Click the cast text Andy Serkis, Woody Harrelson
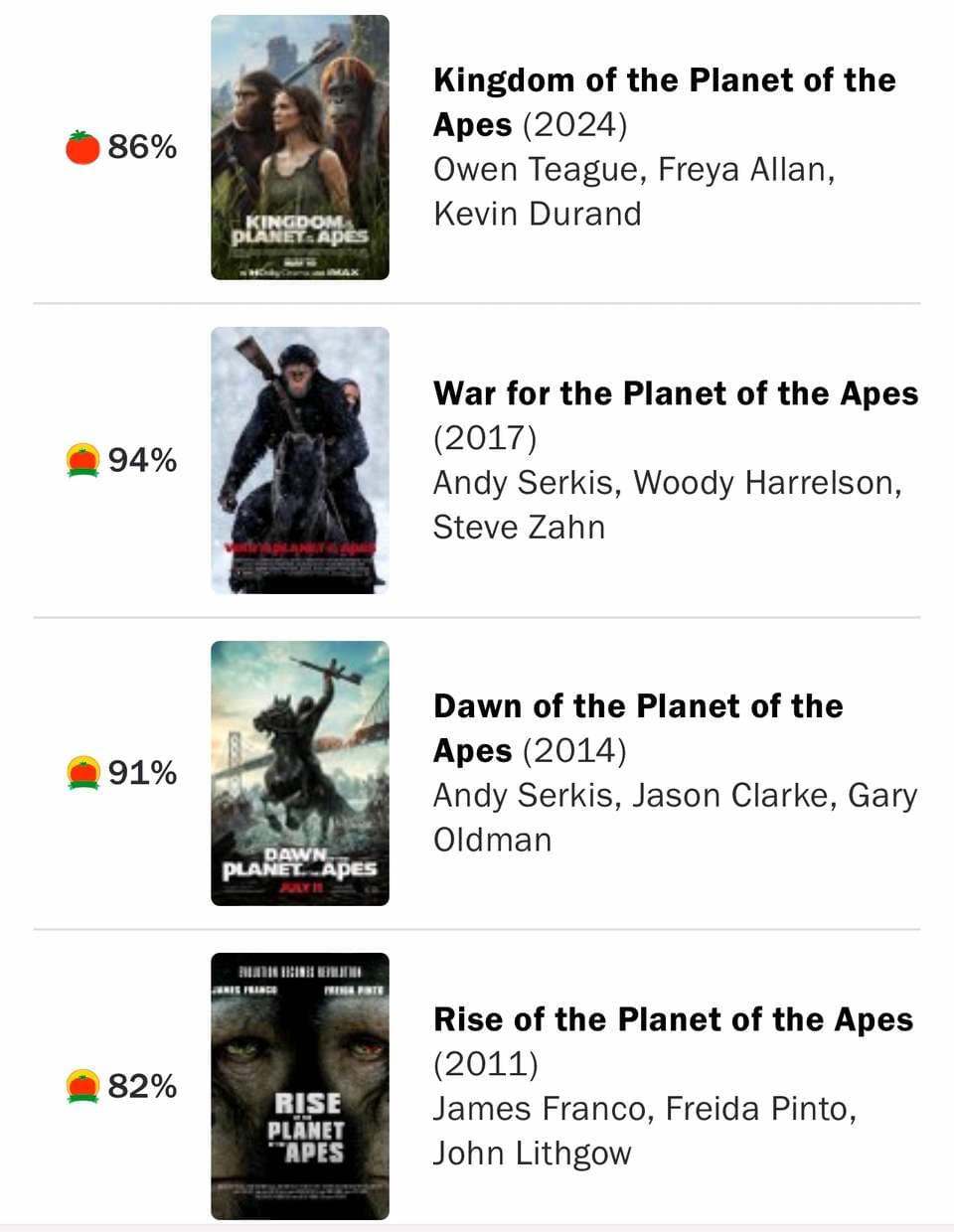Viewport: 954px width, 1232px height. click(x=667, y=483)
